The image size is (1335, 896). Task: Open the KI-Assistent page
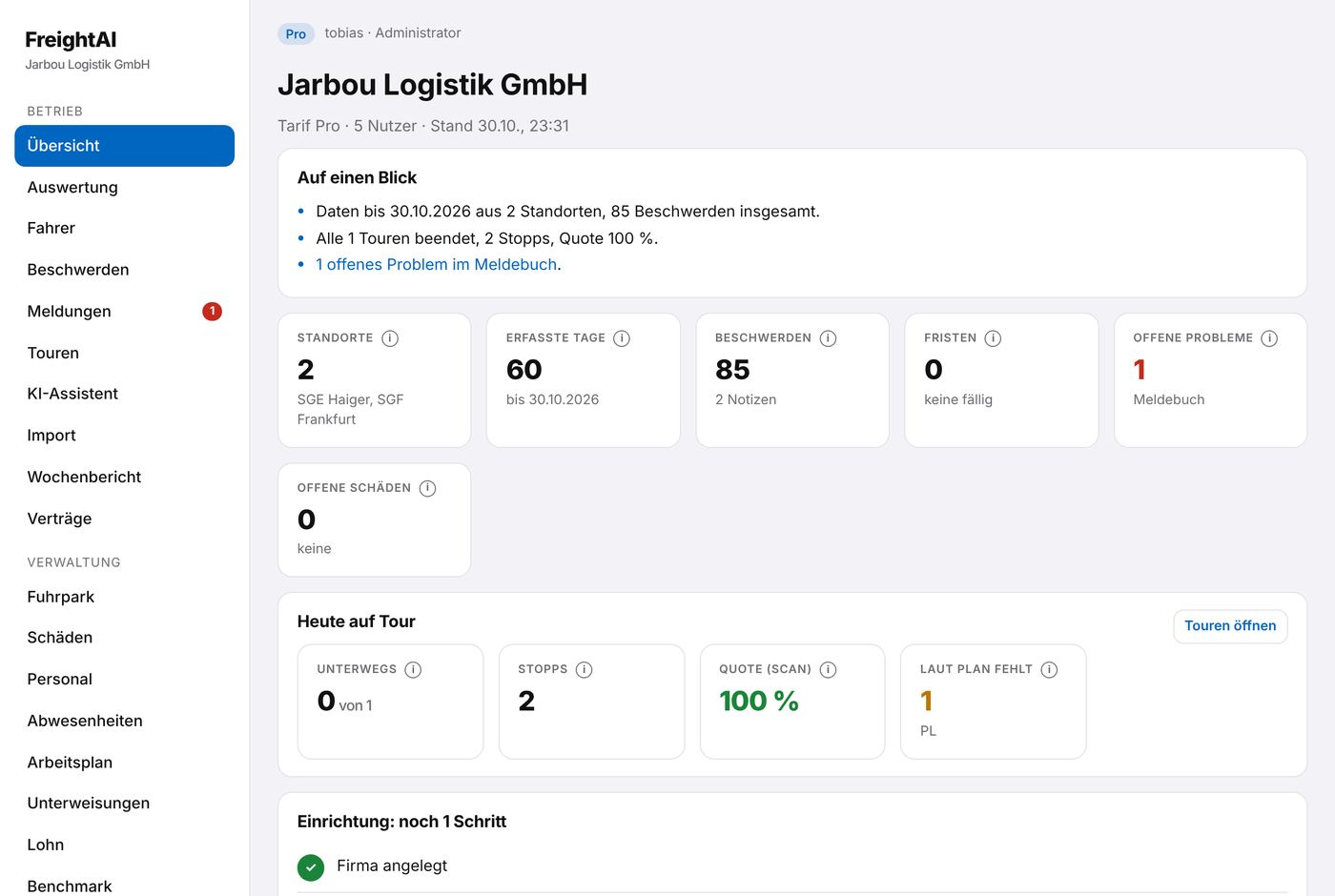point(125,394)
